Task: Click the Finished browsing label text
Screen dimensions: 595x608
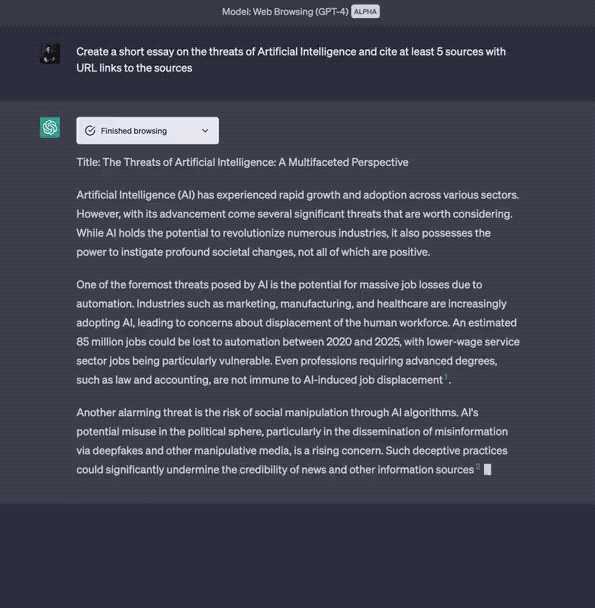Action: [134, 131]
